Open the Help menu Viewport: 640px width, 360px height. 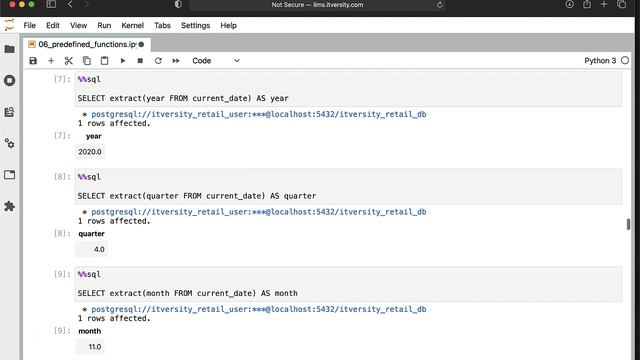229,25
